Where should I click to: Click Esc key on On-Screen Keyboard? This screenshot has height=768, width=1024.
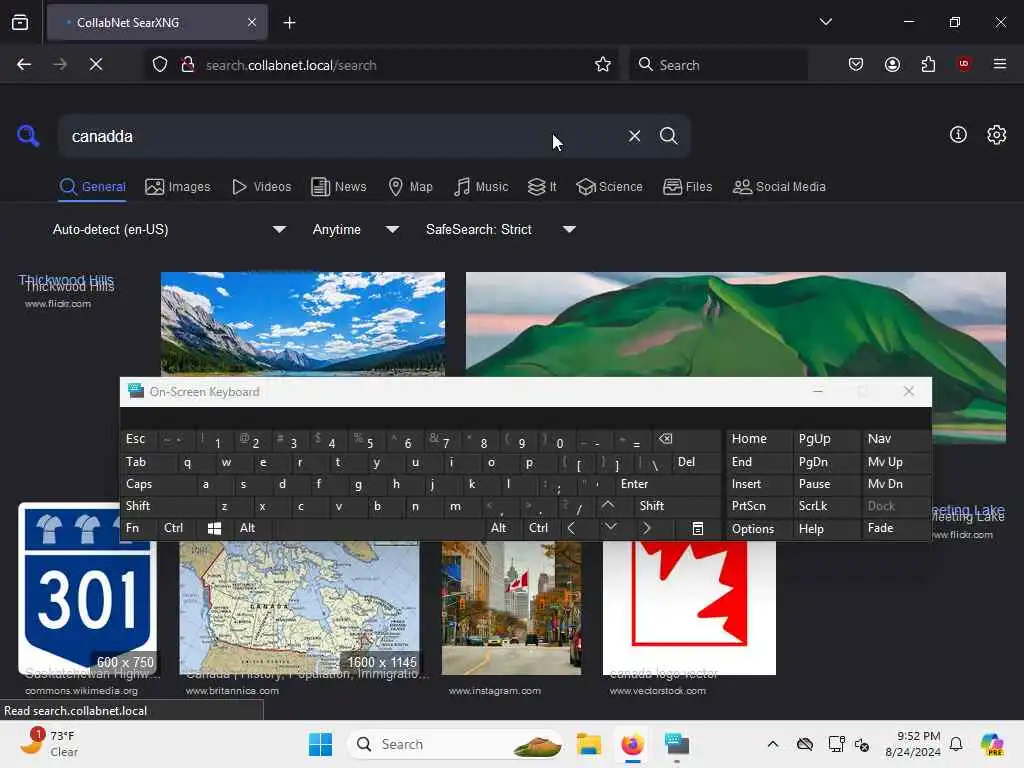click(138, 439)
